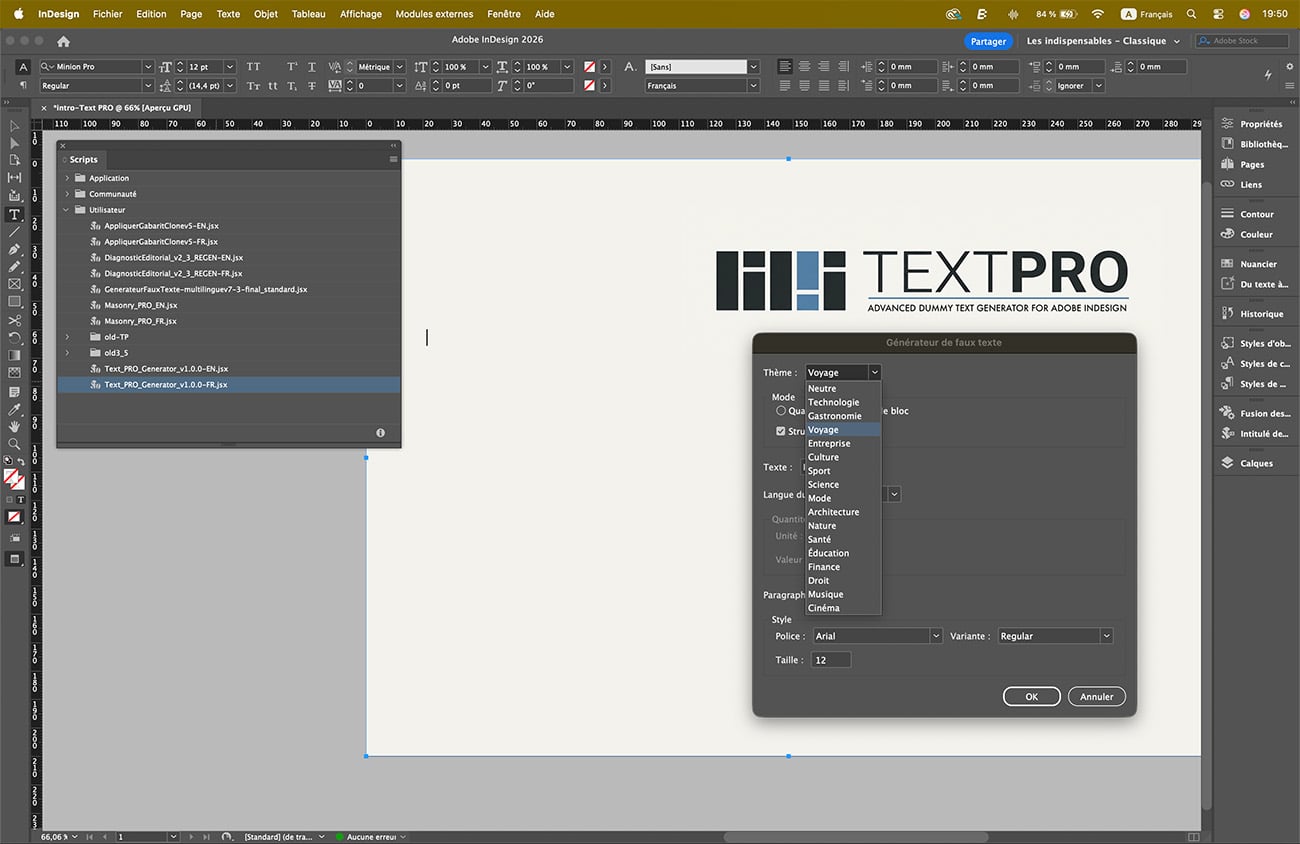This screenshot has width=1300, height=844.
Task: Open the Tableau menu
Action: point(308,14)
